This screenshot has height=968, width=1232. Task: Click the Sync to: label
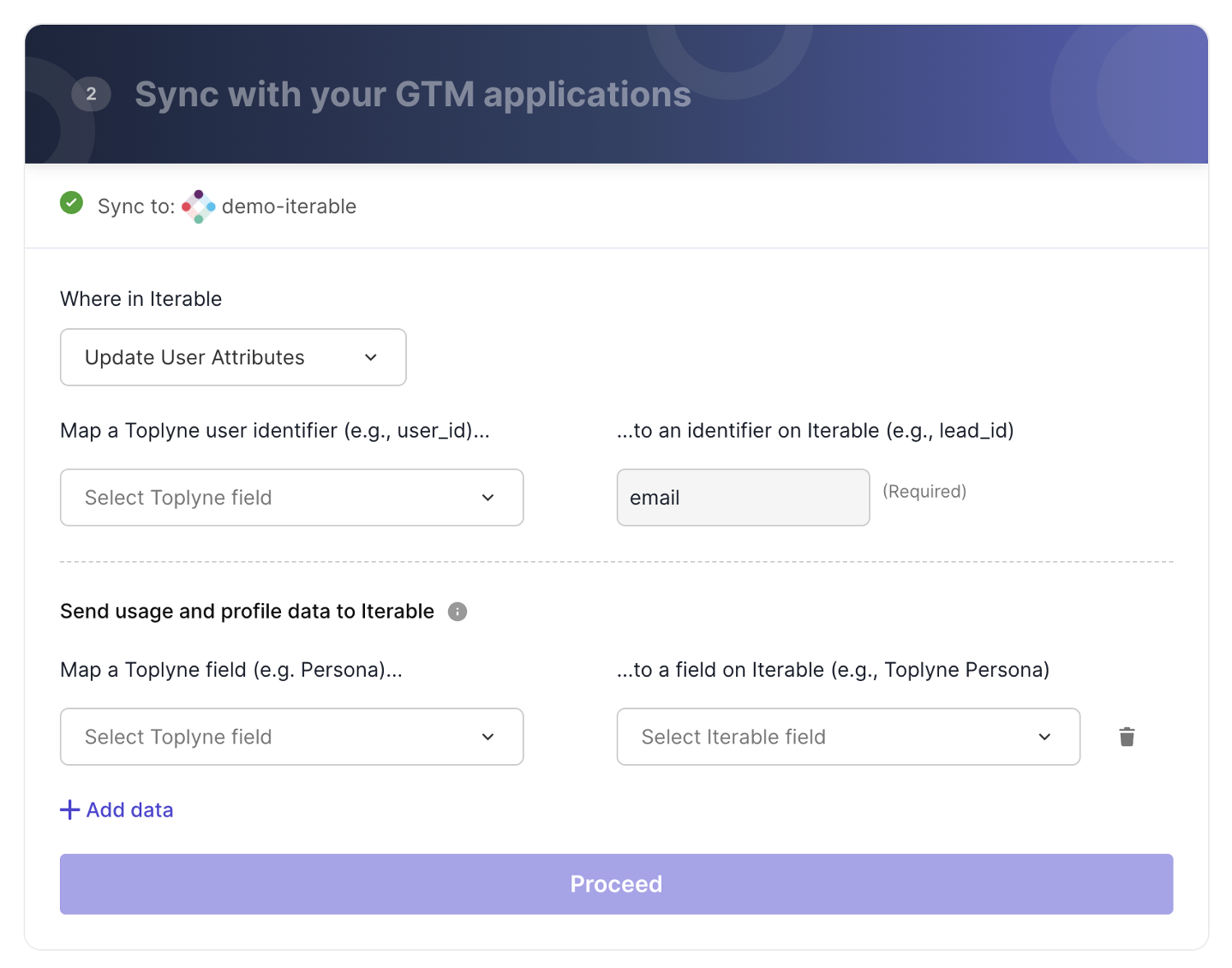(x=136, y=206)
